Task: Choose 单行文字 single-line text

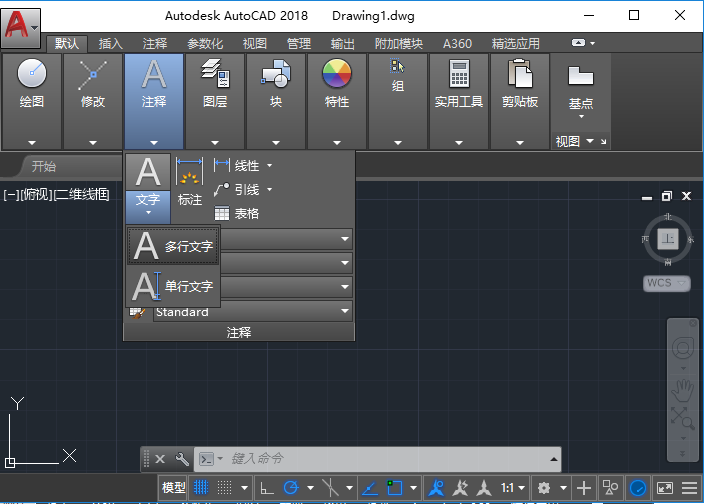Action: tap(173, 286)
